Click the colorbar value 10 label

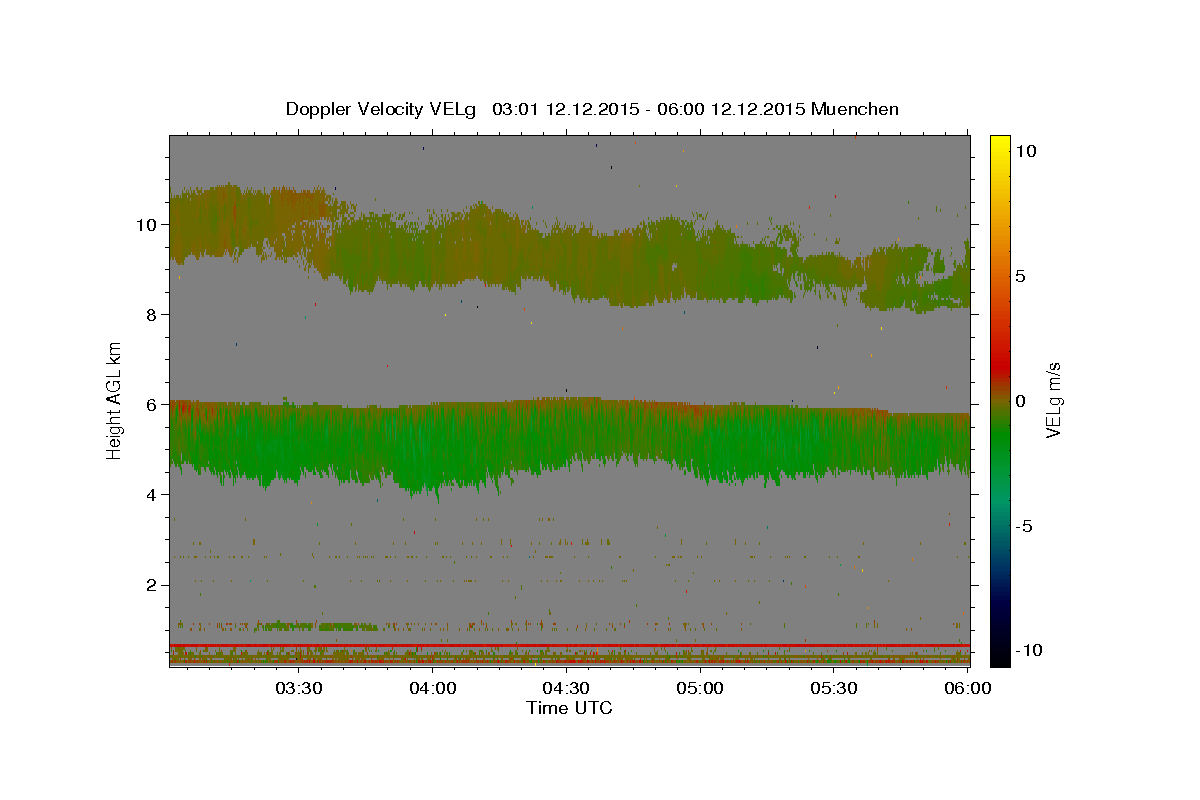1024,151
